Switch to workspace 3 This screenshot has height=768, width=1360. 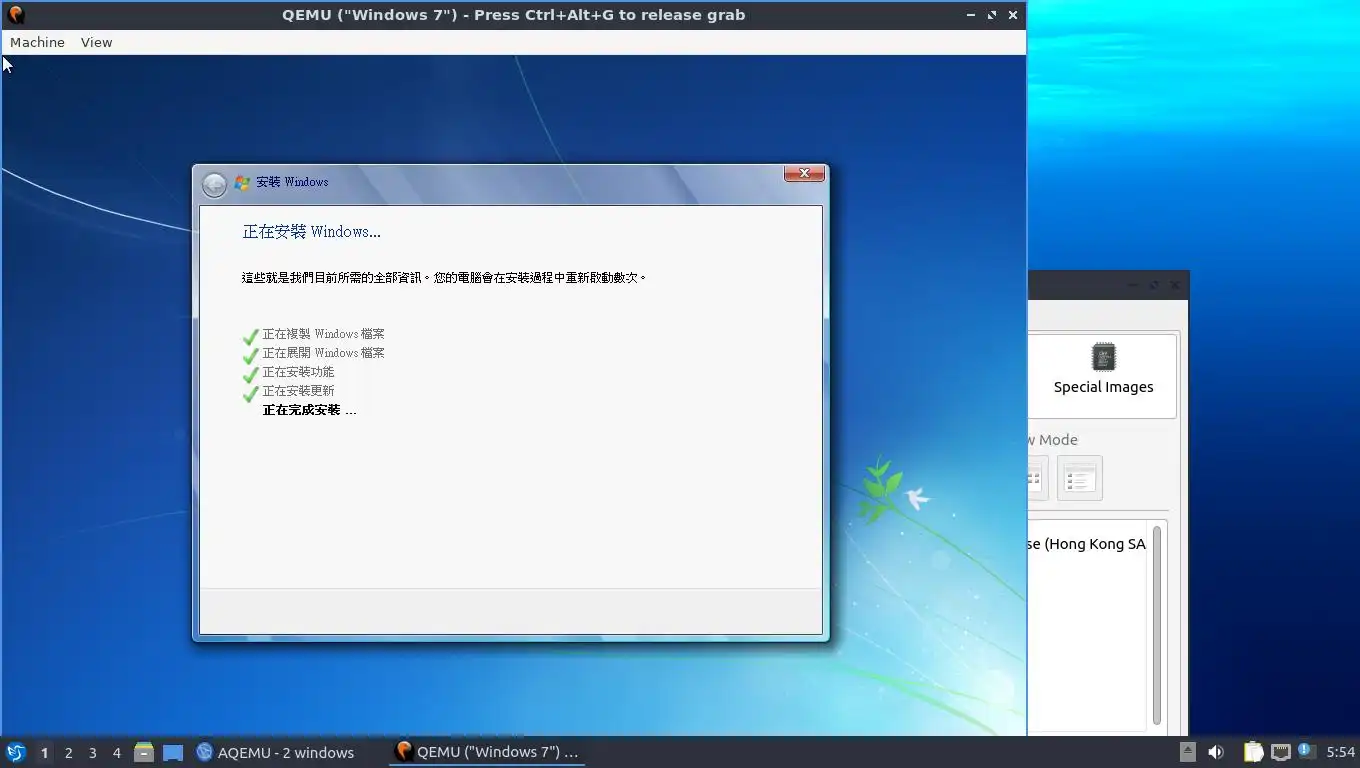(x=92, y=752)
